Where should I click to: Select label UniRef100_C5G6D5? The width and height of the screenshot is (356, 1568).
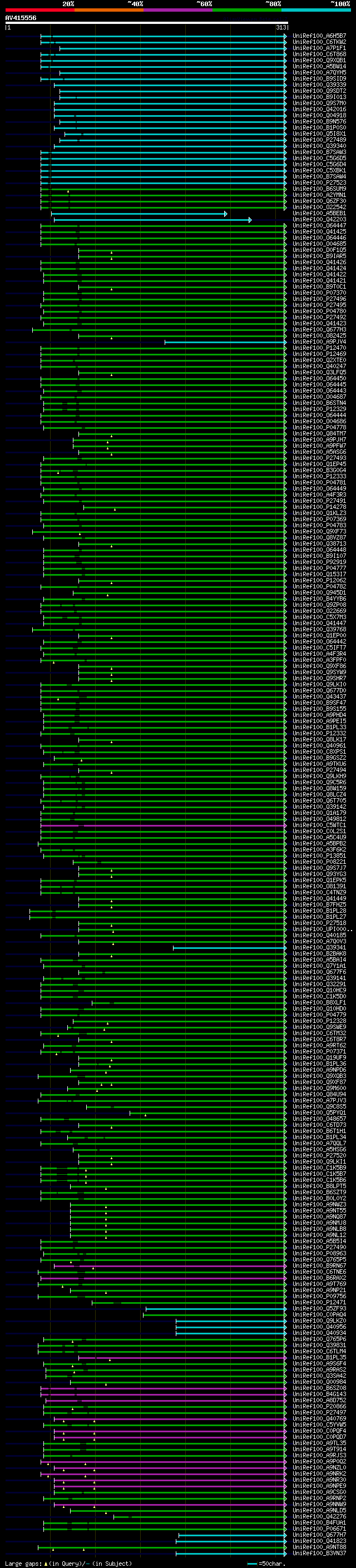point(319,159)
